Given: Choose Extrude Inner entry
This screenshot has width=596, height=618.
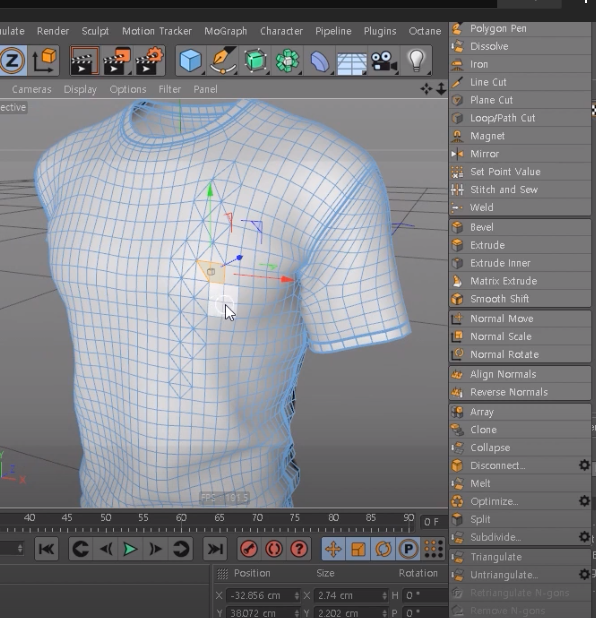Looking at the screenshot, I should point(520,263).
